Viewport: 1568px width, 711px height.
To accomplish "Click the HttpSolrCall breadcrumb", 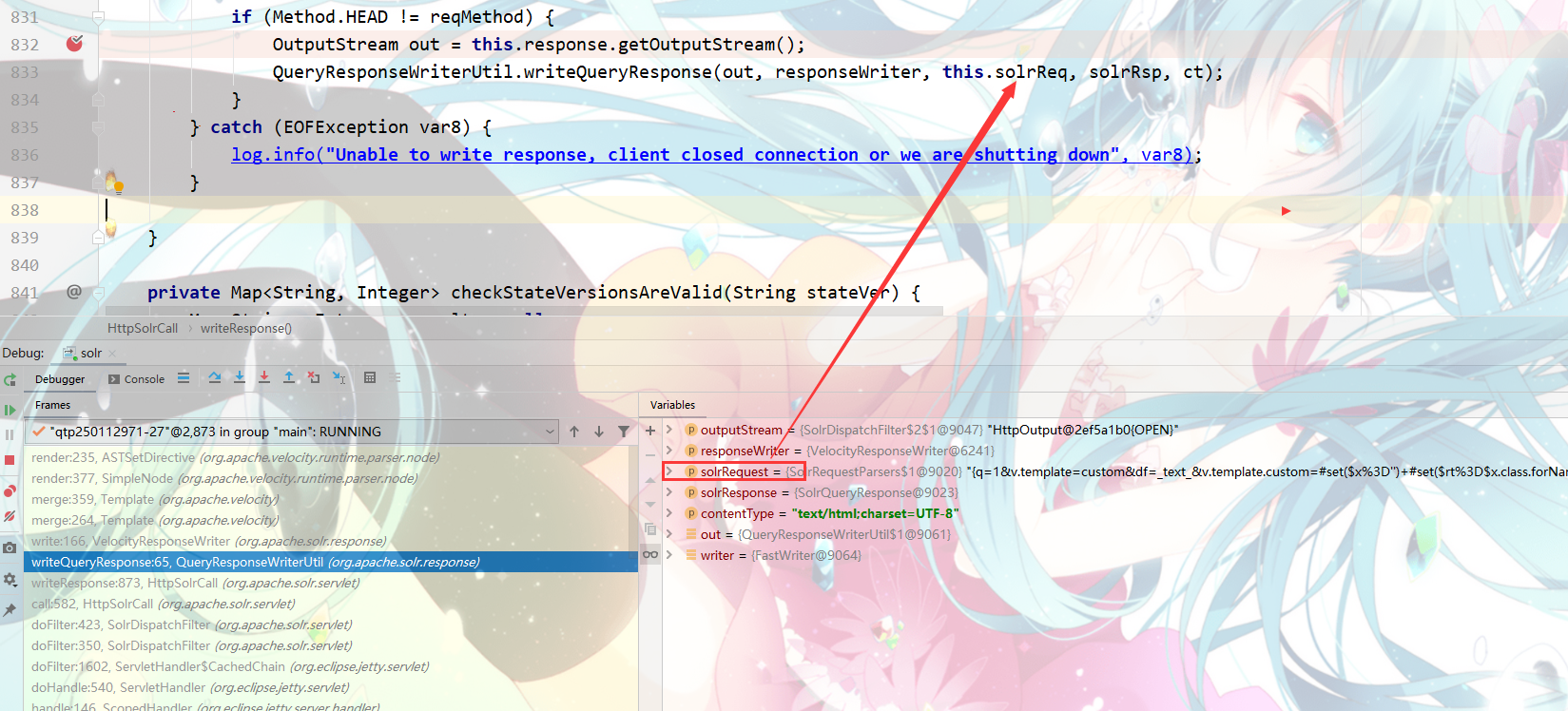I will pyautogui.click(x=143, y=328).
